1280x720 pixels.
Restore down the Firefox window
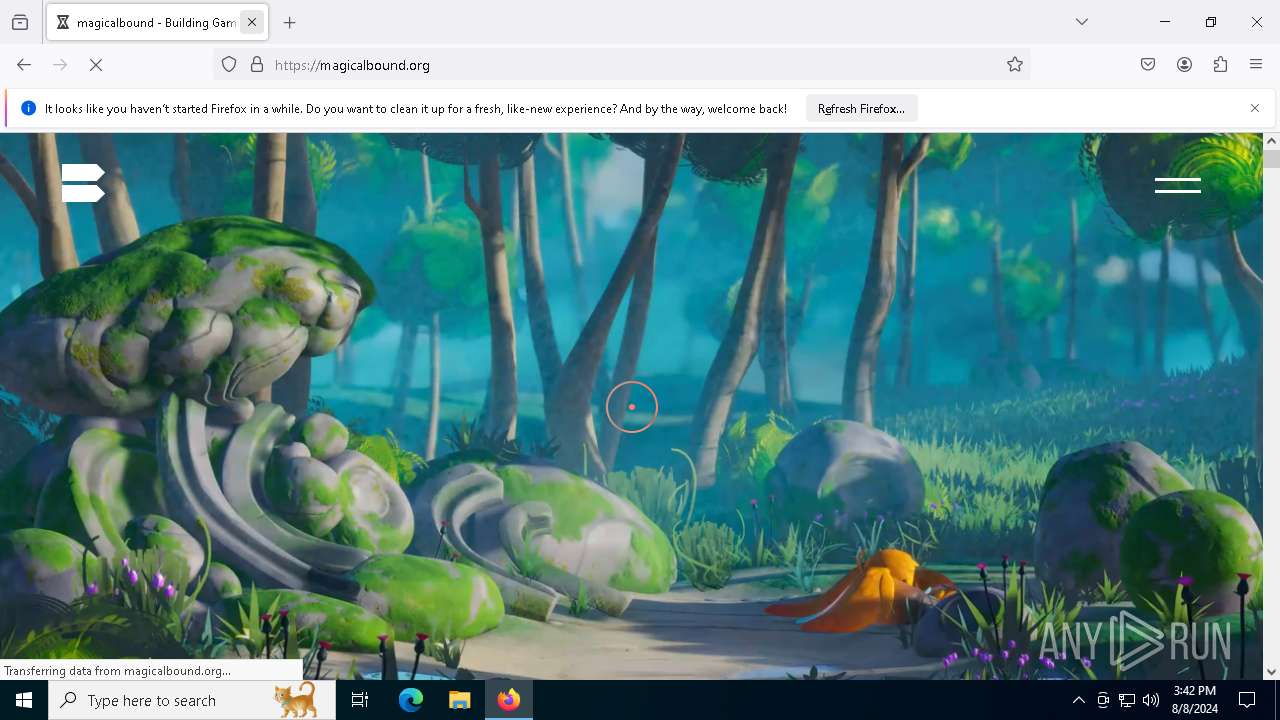tap(1211, 22)
